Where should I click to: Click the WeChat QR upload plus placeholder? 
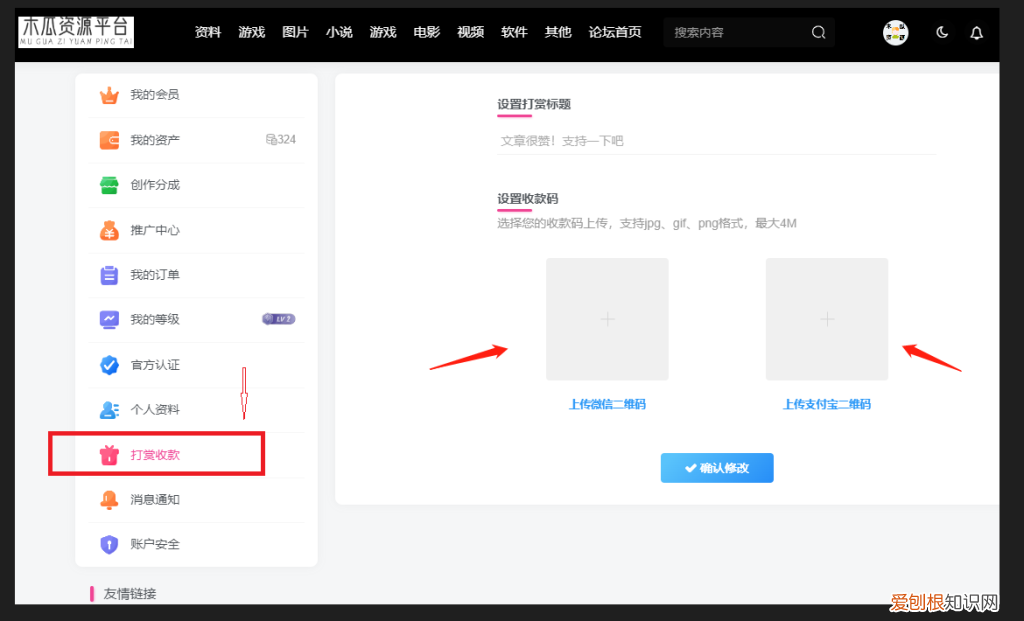(607, 319)
